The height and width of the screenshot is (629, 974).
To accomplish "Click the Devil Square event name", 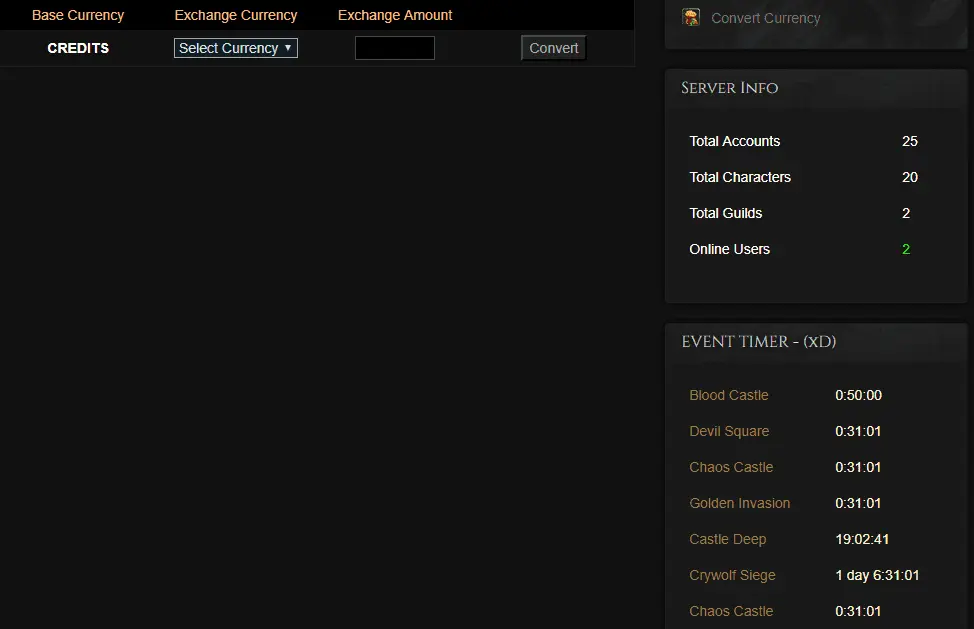I will 729,431.
